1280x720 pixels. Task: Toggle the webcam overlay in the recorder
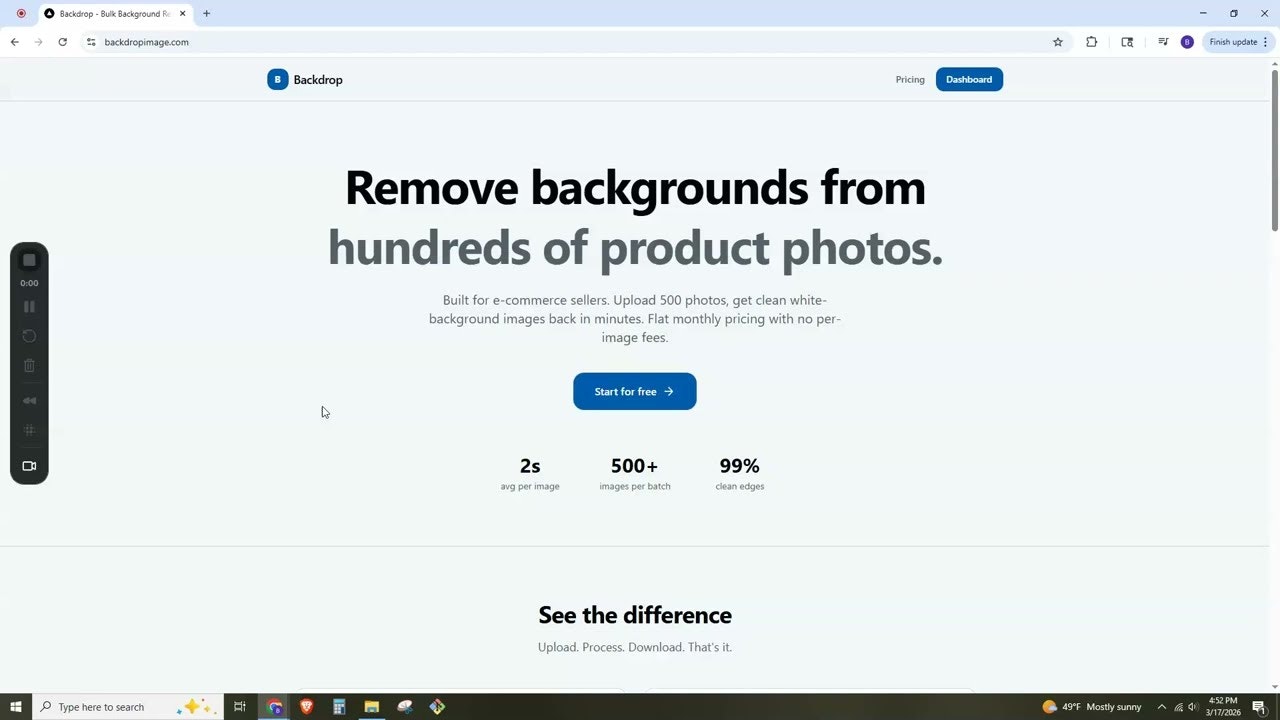pos(29,465)
